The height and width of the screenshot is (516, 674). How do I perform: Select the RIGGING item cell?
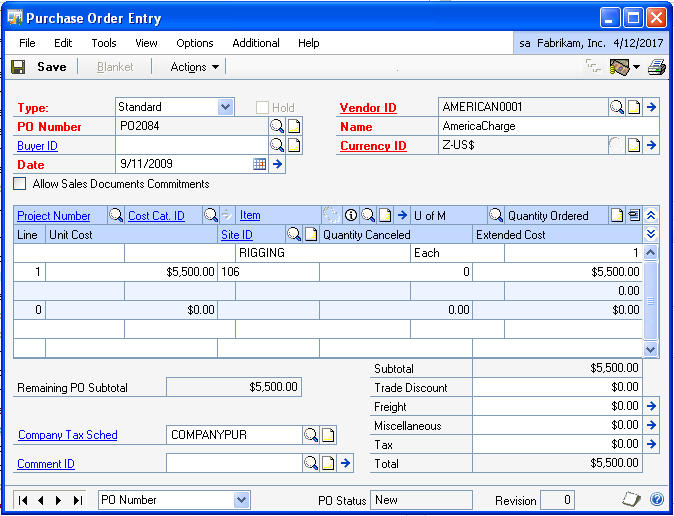click(322, 253)
